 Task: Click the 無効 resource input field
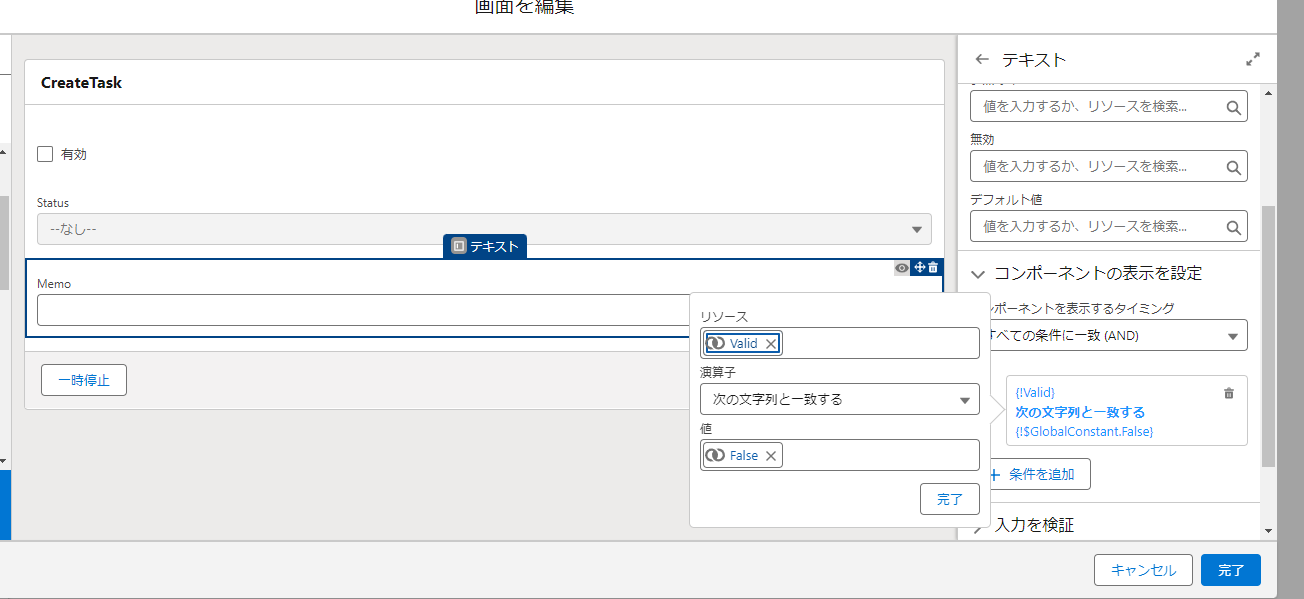pyautogui.click(x=1109, y=166)
